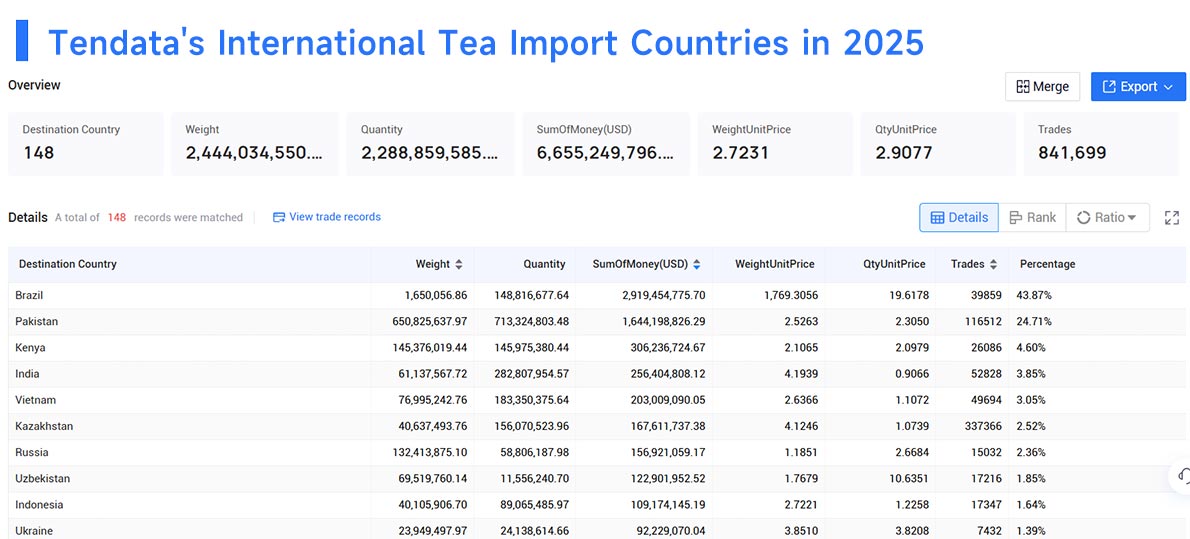This screenshot has width=1190, height=539.
Task: Open View trade records link
Action: [327, 217]
